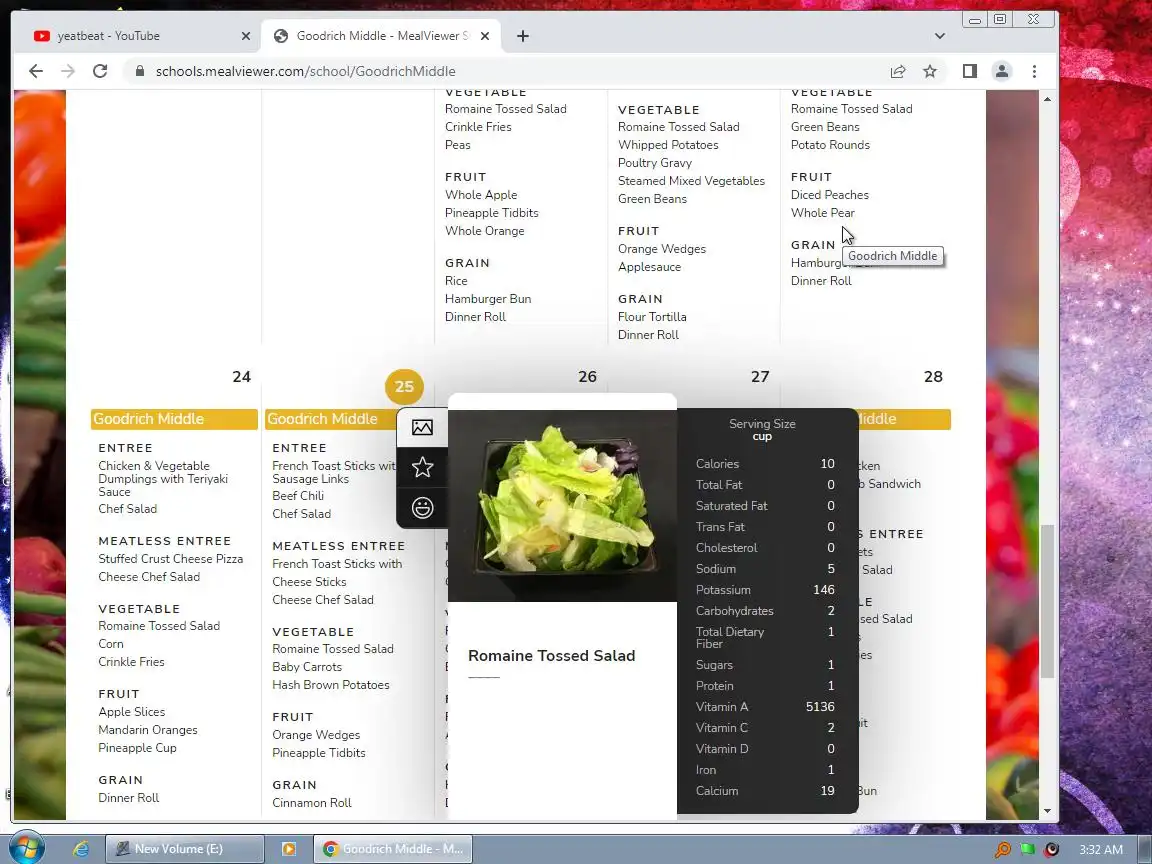Image resolution: width=1152 pixels, height=864 pixels.
Task: Open Cinnamon Roll menu item
Action: tap(312, 803)
